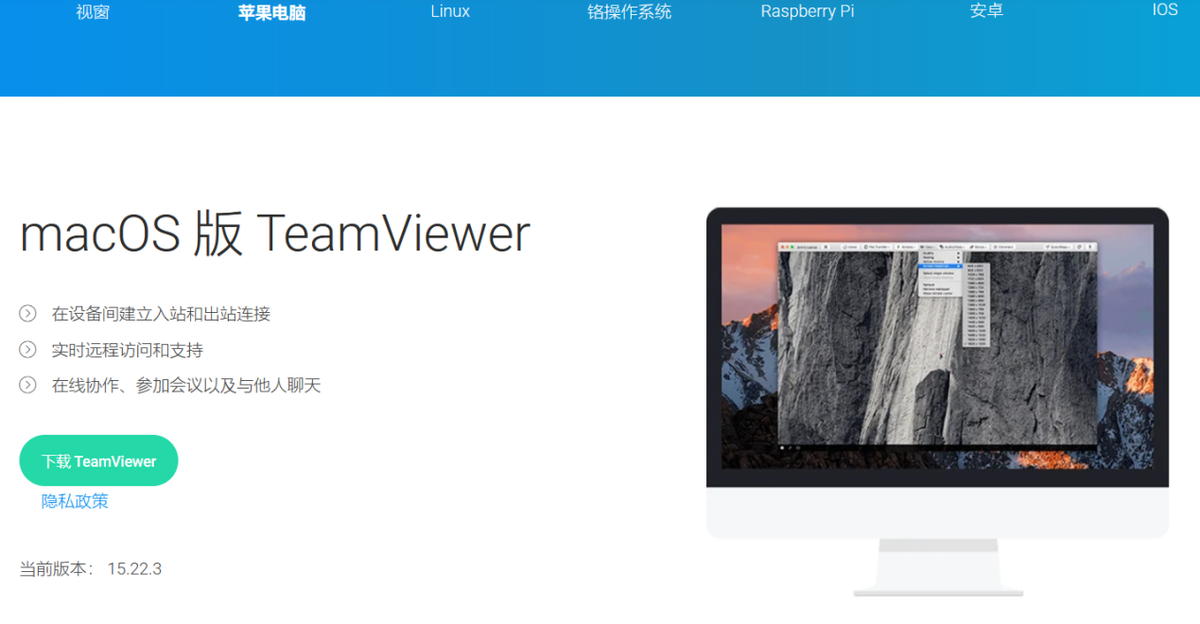Image resolution: width=1200 pixels, height=624 pixels.
Task: Click the text 在设备间建立入站和出站连接
Action: (161, 314)
